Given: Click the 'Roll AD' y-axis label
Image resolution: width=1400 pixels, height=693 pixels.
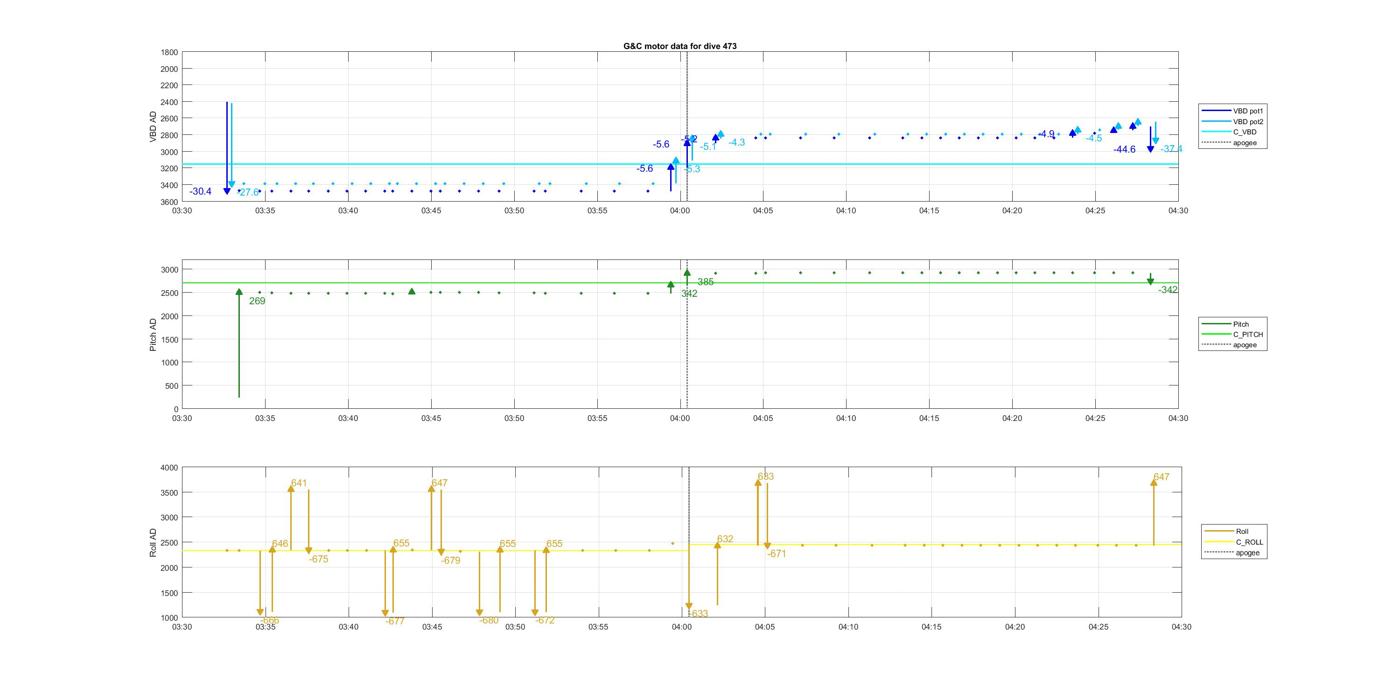Looking at the screenshot, I should (155, 542).
